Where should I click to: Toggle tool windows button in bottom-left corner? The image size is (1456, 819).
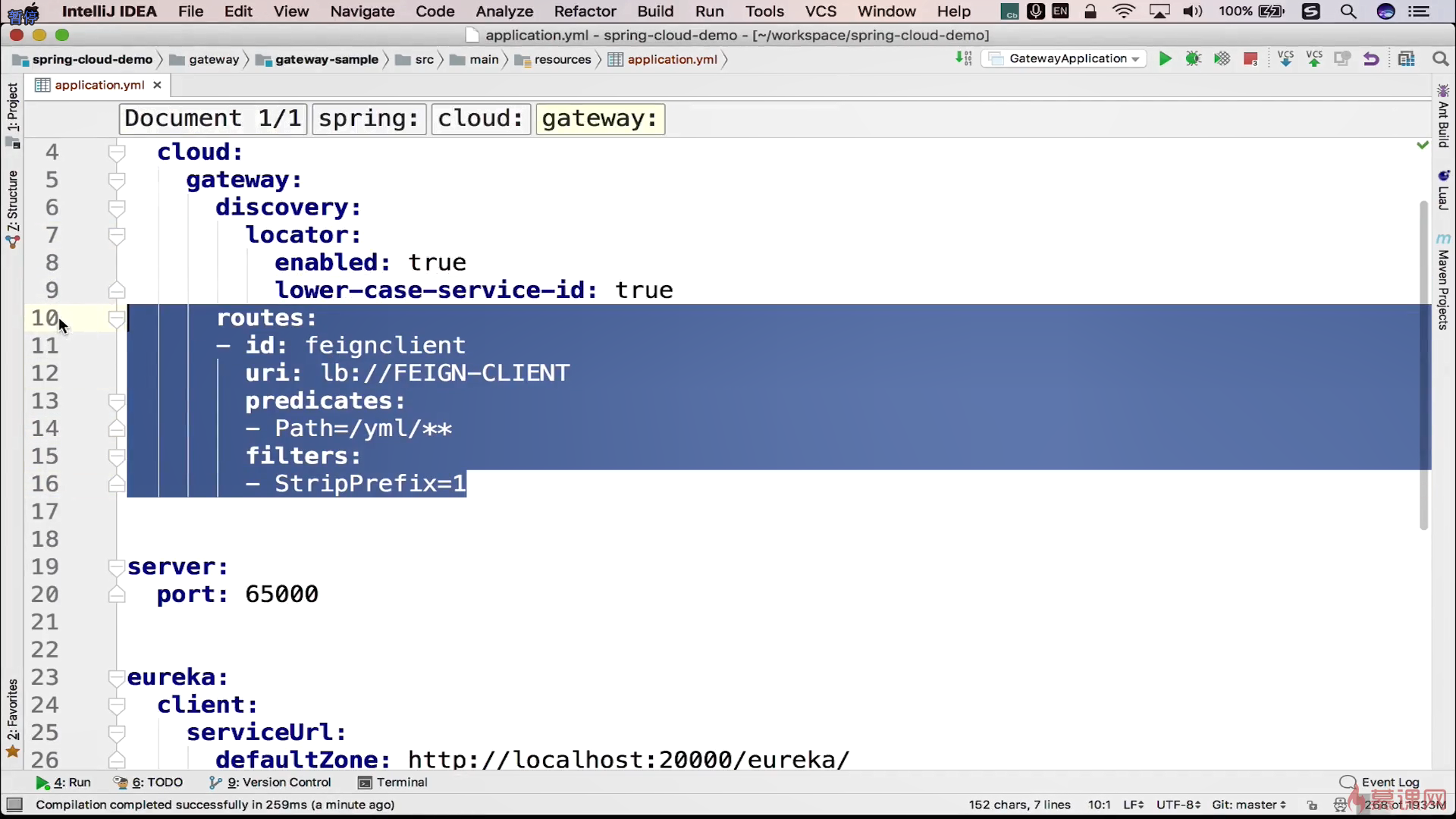14,805
